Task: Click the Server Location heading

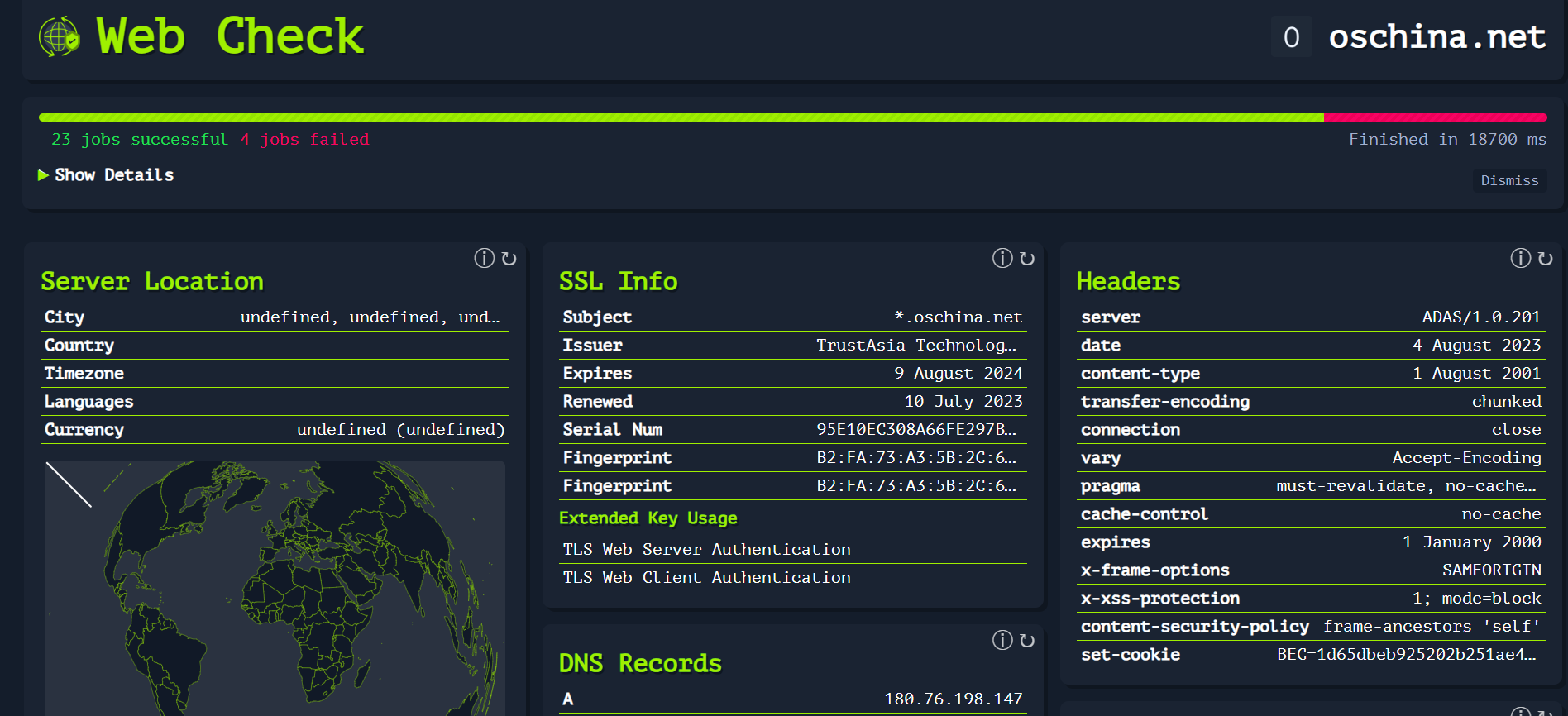Action: tap(152, 282)
